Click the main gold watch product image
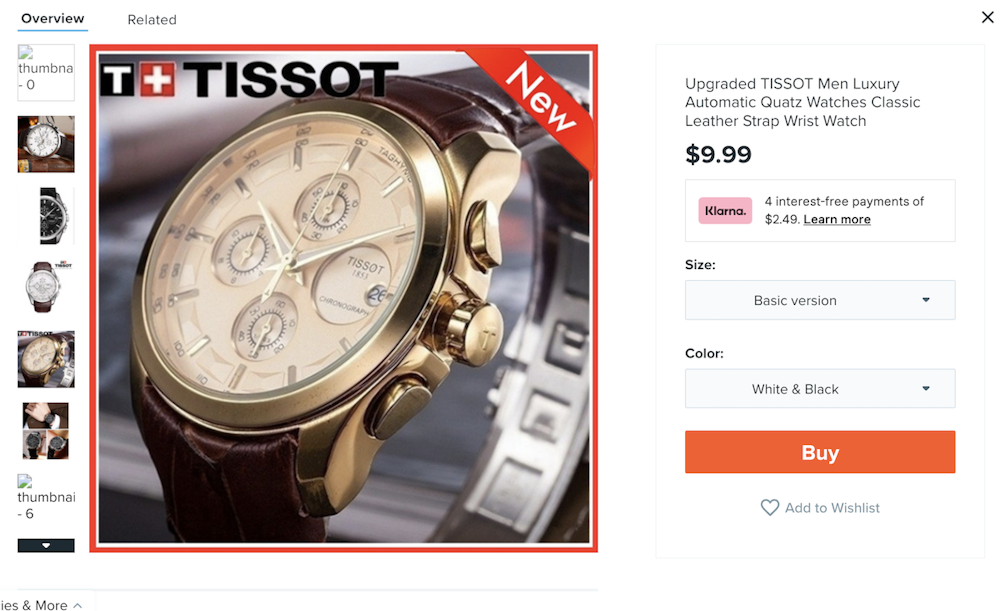This screenshot has height=611, width=1000. (344, 298)
